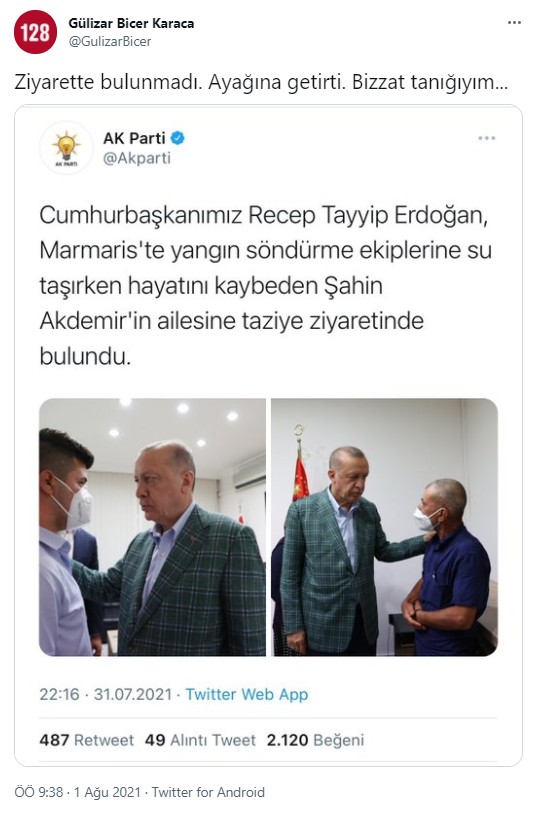Open Gülizar Bicer Karaca's red 128 avatar

click(x=35, y=32)
